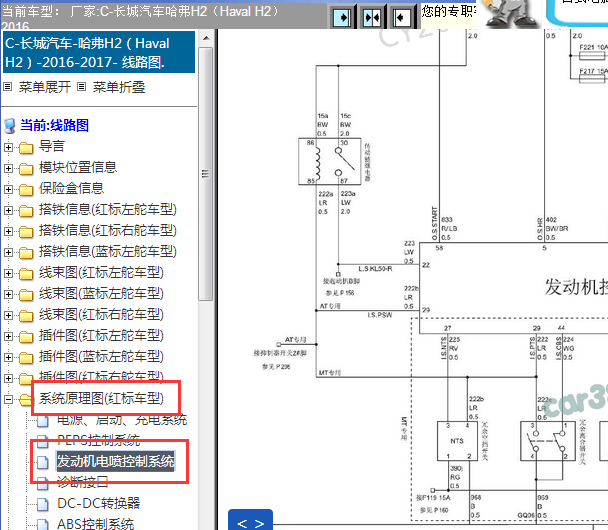Expand 线束图(红标左舵车型) node

click(8, 273)
